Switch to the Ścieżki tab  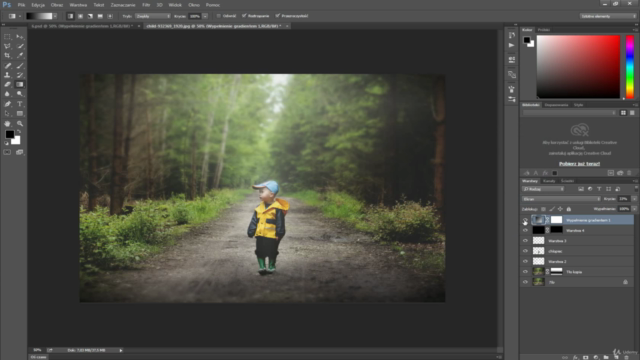567,181
